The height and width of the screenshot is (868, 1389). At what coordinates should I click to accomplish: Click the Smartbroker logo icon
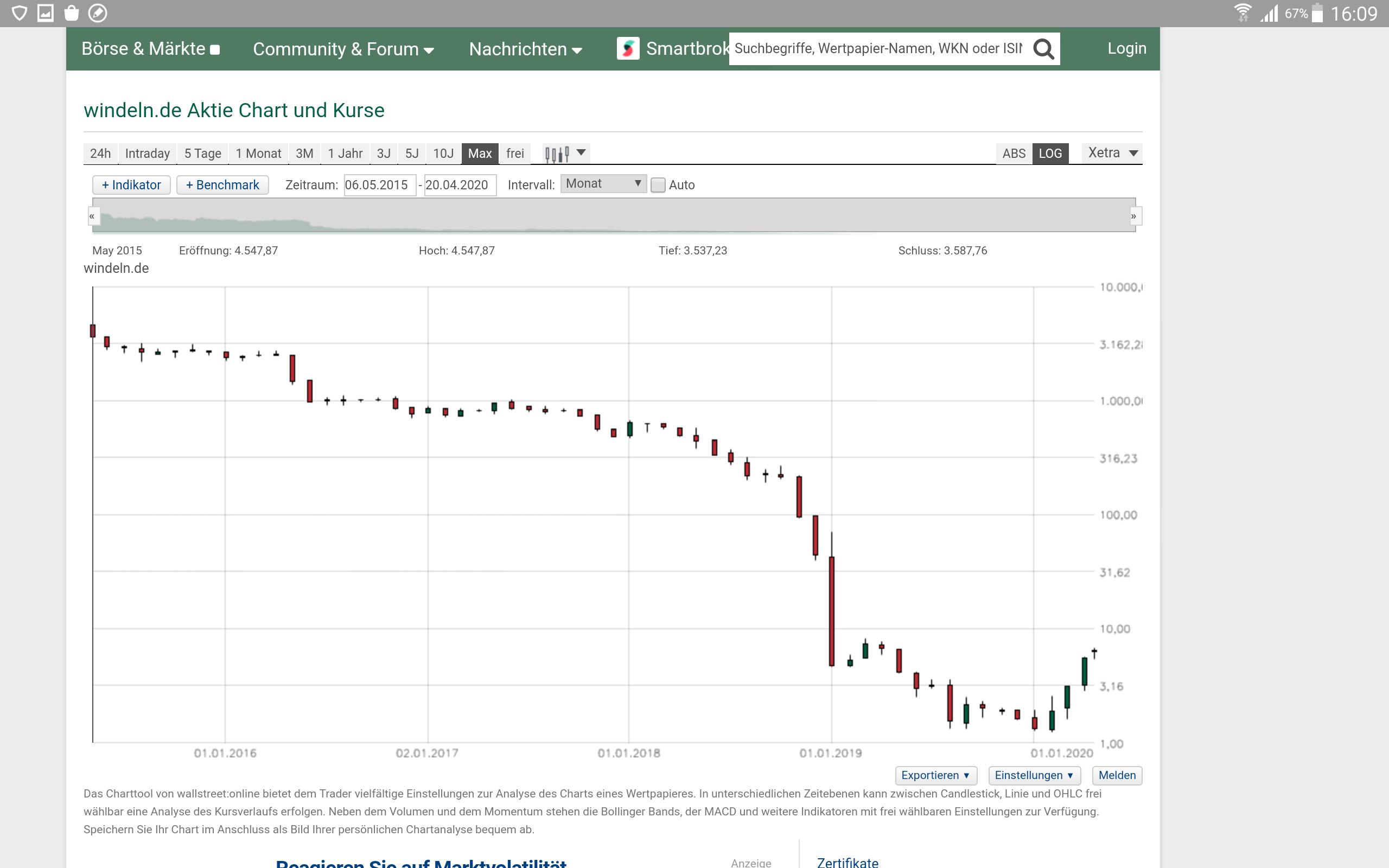(x=628, y=48)
